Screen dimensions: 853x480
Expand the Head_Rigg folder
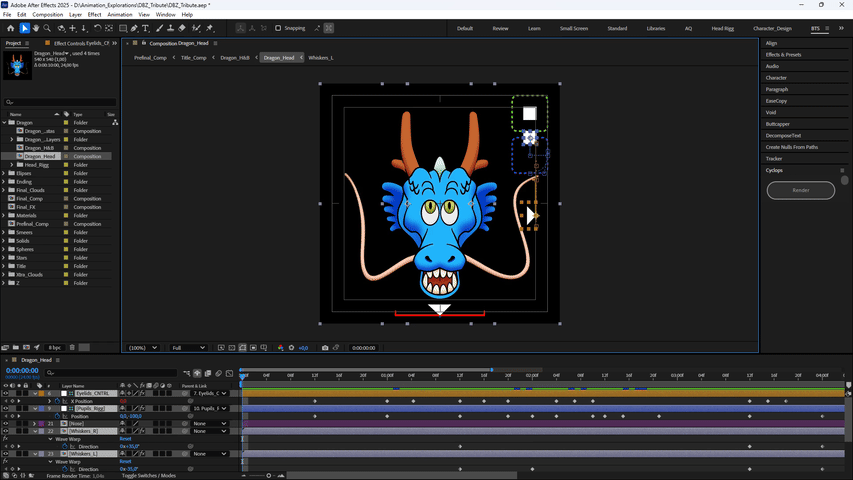tap(11, 164)
